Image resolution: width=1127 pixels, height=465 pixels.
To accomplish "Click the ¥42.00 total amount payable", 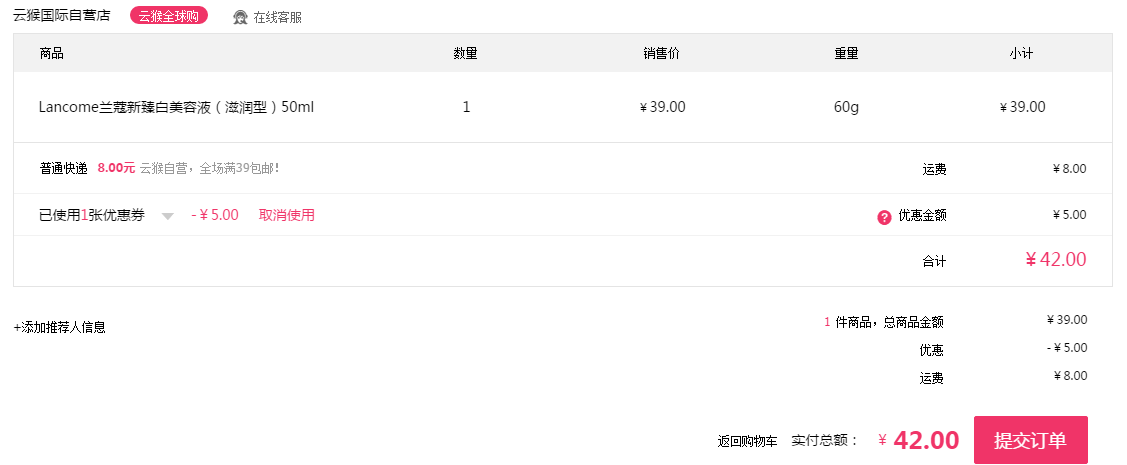I will pyautogui.click(x=919, y=440).
